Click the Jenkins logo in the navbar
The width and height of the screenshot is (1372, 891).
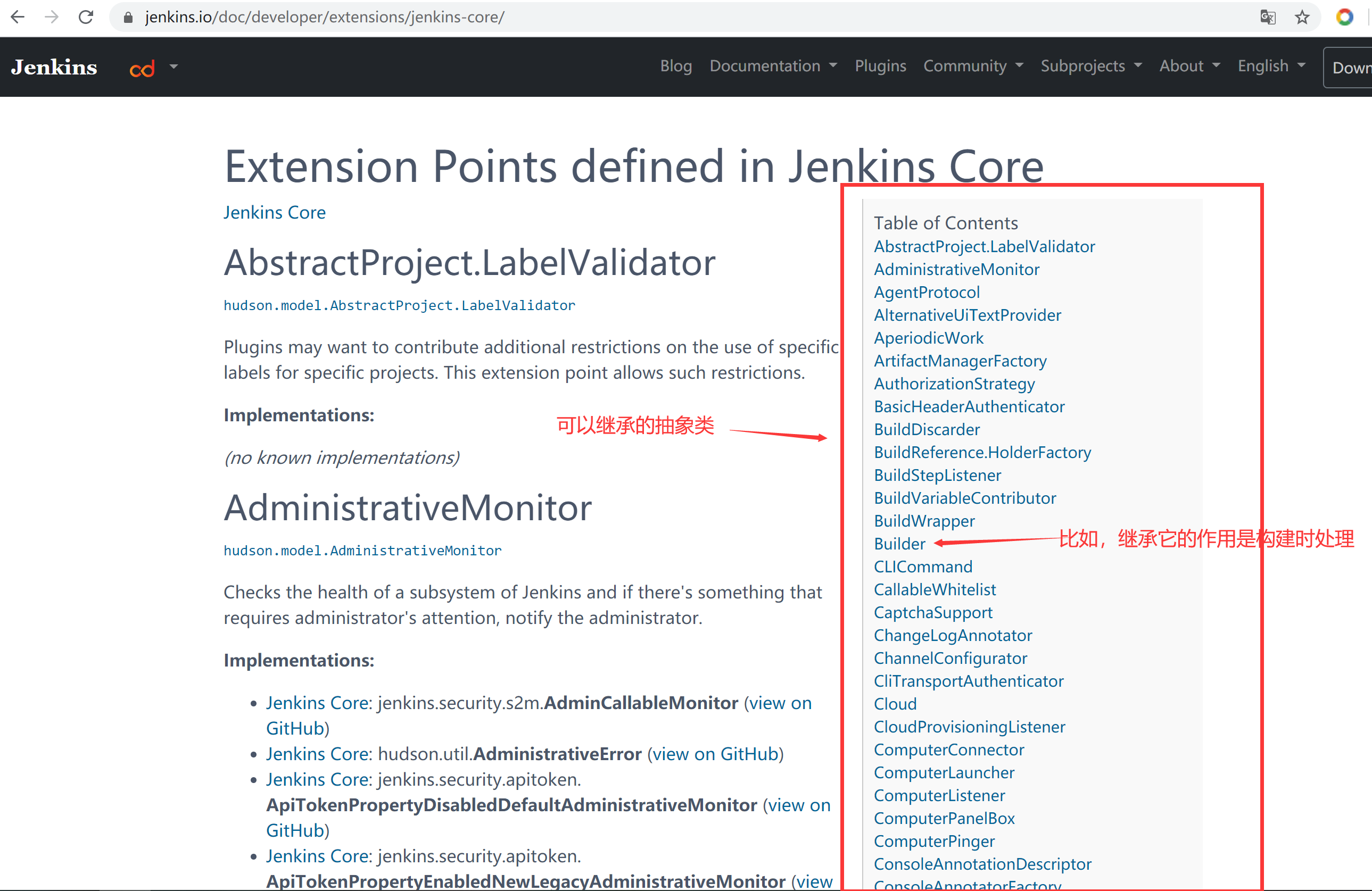pyautogui.click(x=54, y=67)
